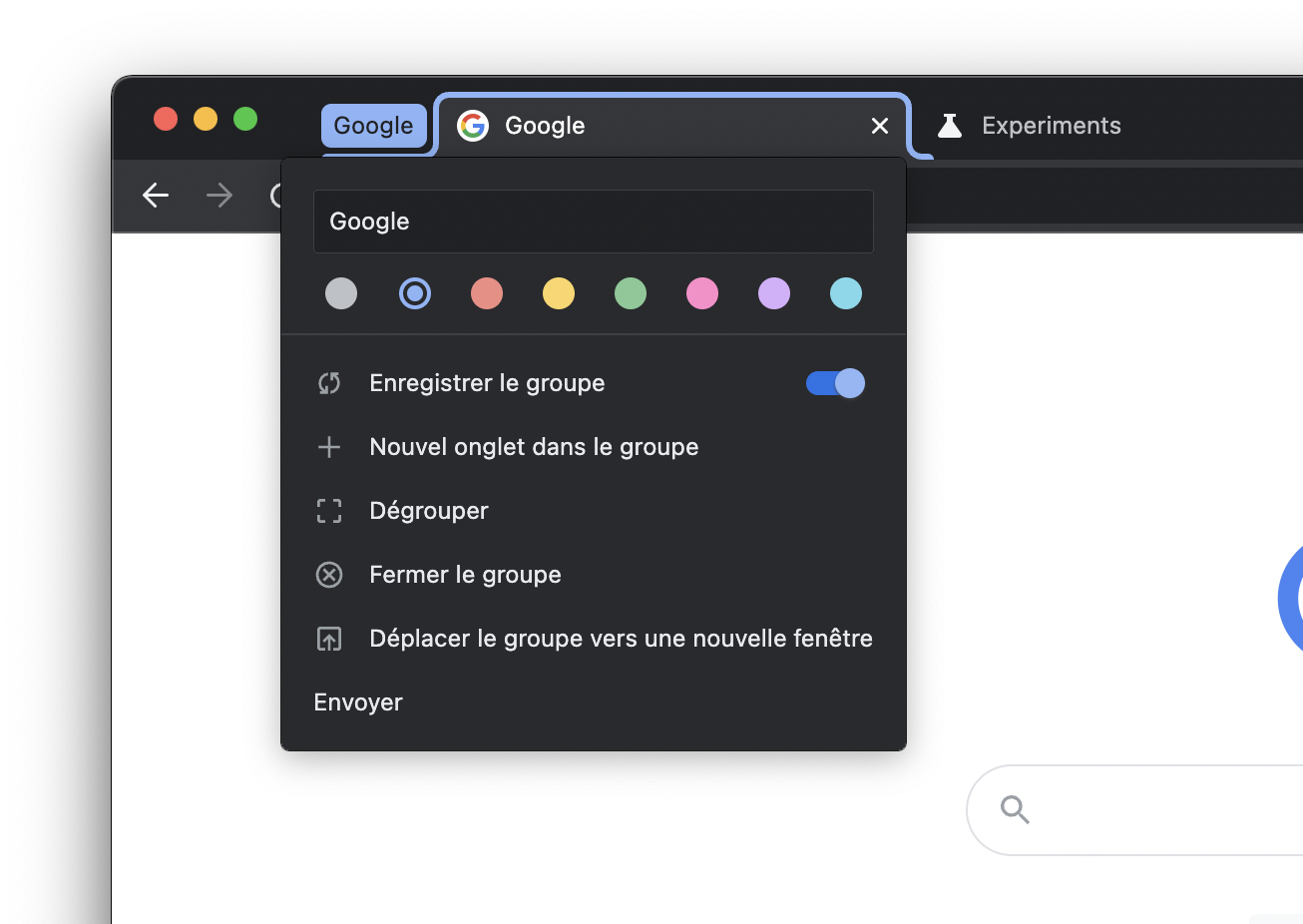Choose the selected blue group color
The image size is (1303, 924).
415,293
